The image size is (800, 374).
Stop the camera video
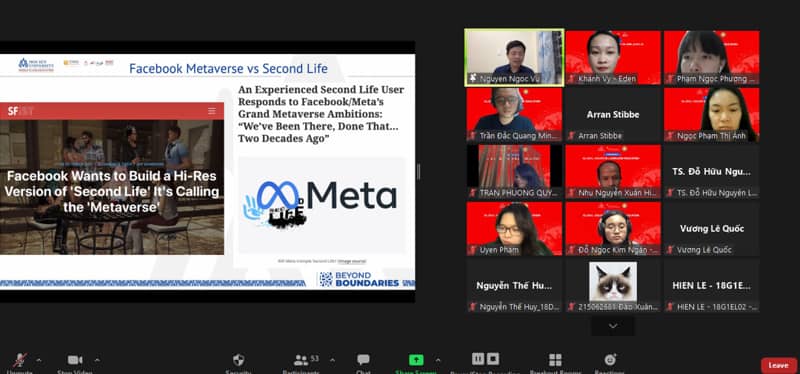(x=74, y=361)
